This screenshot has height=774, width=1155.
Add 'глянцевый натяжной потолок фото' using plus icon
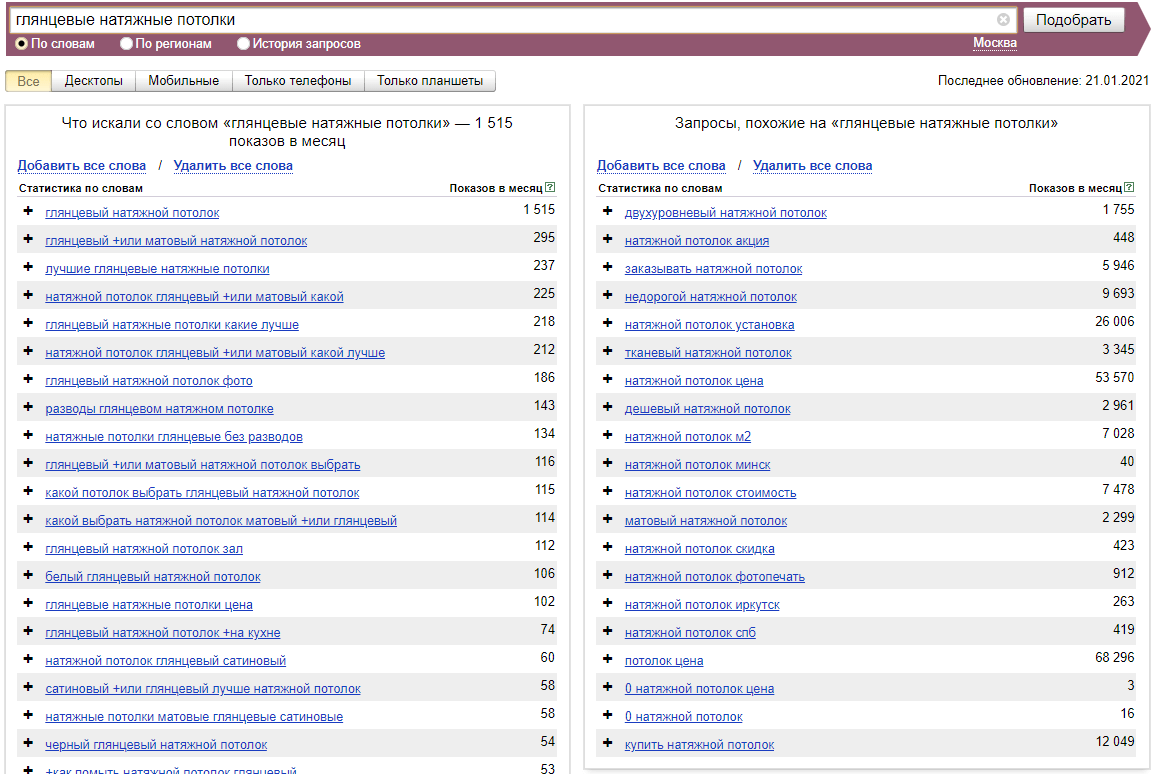pyautogui.click(x=28, y=379)
